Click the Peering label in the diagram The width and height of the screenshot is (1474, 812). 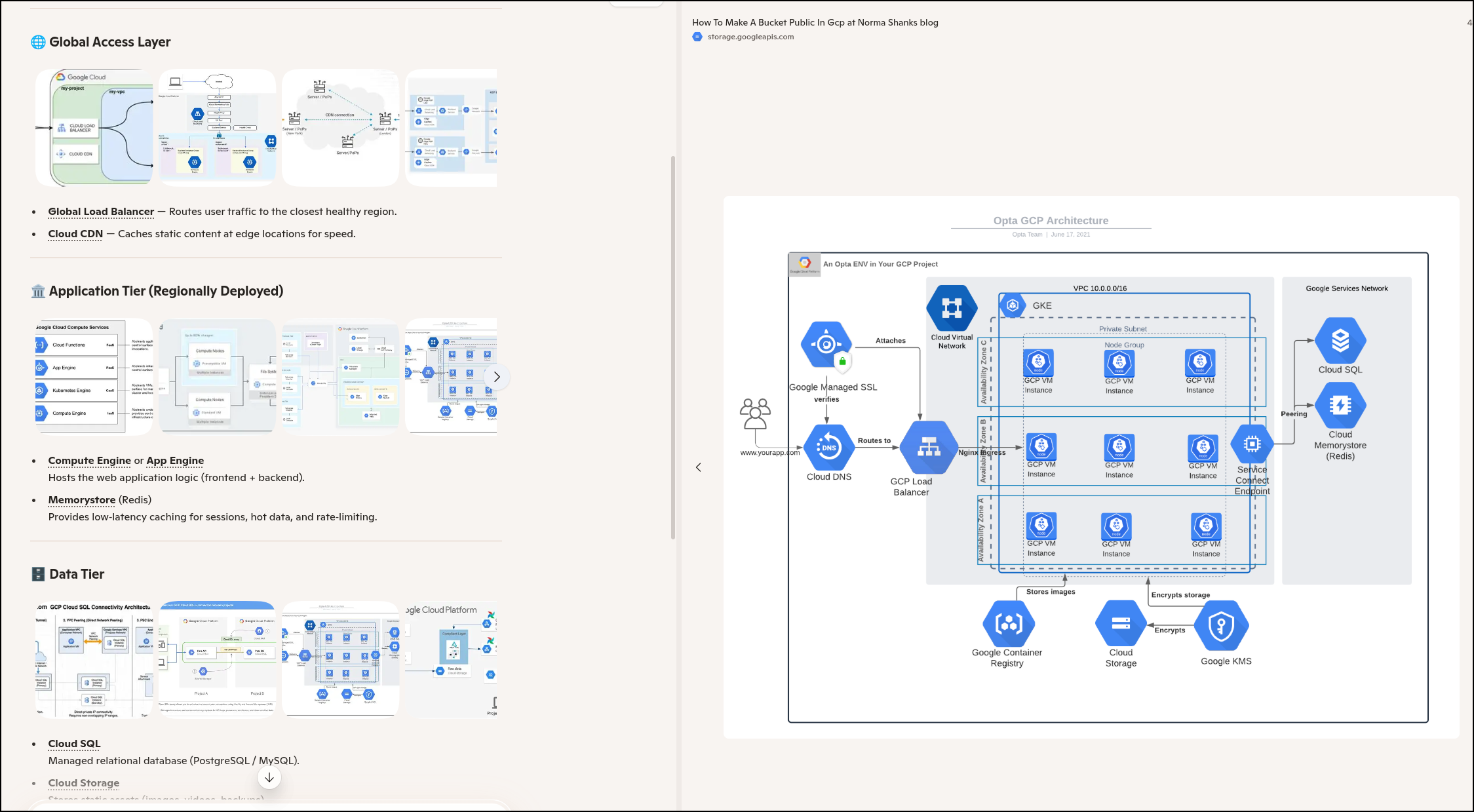(1294, 414)
